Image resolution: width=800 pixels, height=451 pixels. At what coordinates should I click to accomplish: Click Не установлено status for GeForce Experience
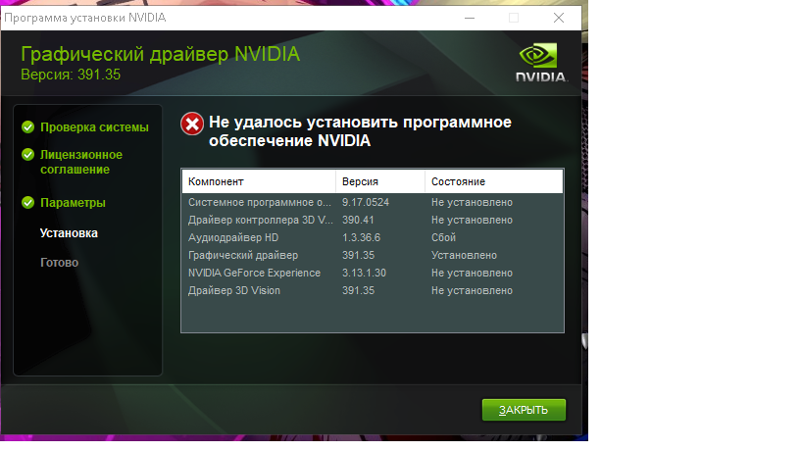(472, 273)
